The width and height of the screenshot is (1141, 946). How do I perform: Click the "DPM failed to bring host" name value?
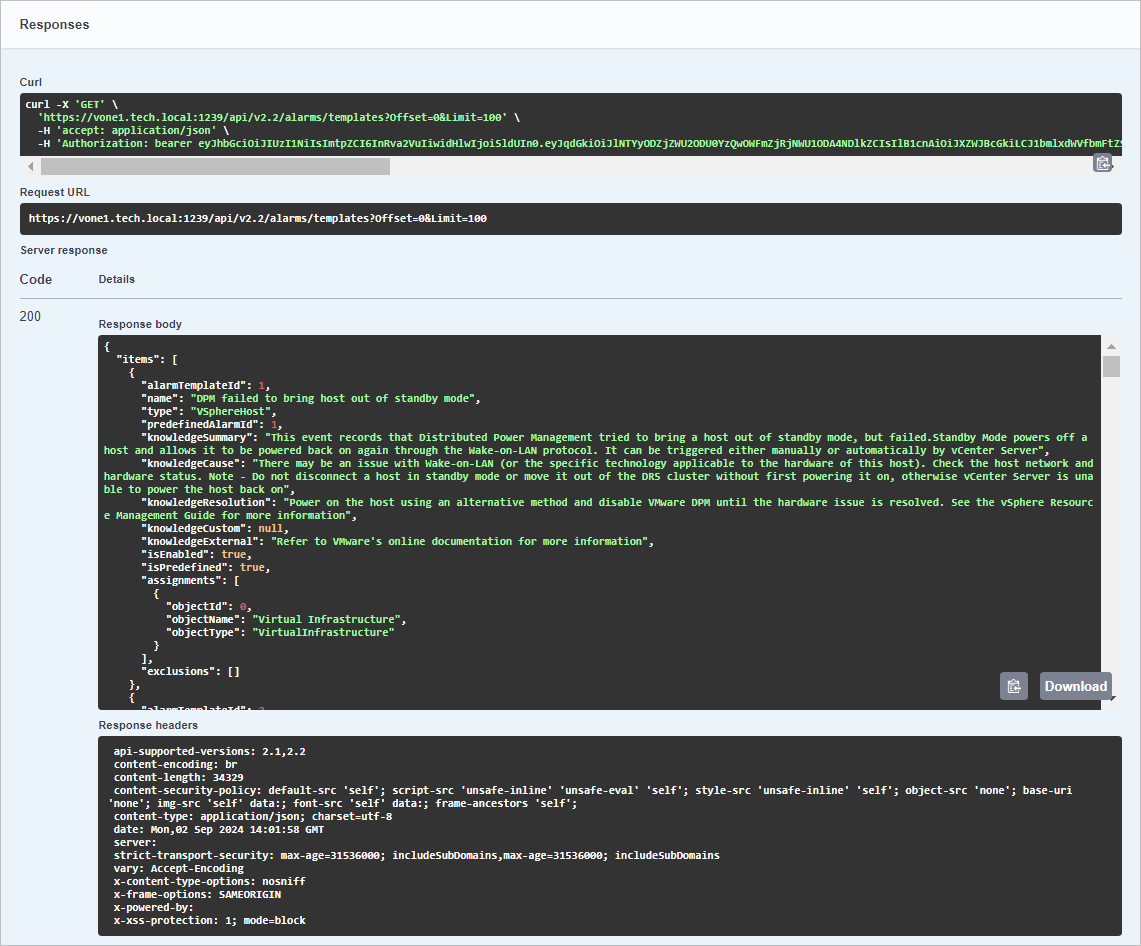[x=334, y=399]
